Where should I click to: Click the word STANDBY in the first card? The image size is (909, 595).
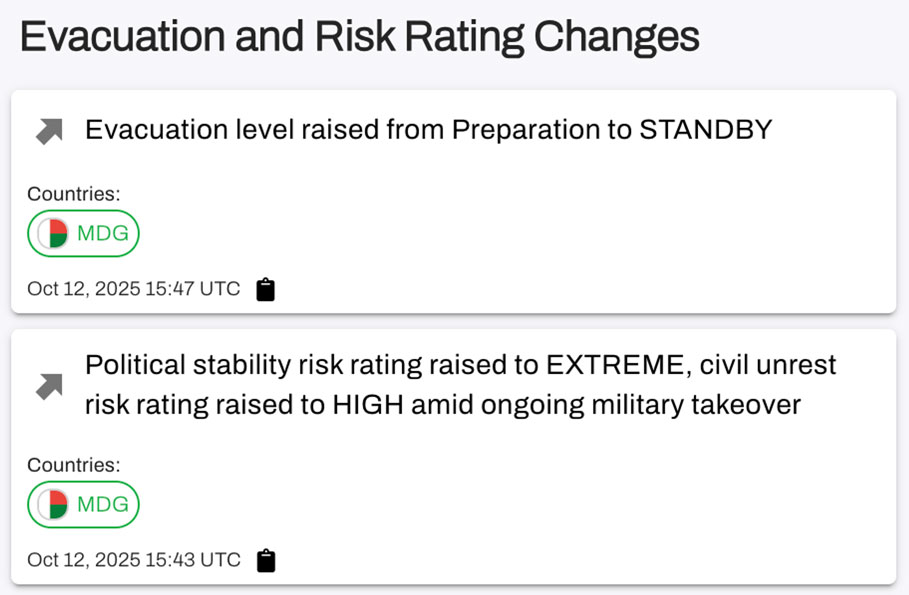click(x=705, y=130)
